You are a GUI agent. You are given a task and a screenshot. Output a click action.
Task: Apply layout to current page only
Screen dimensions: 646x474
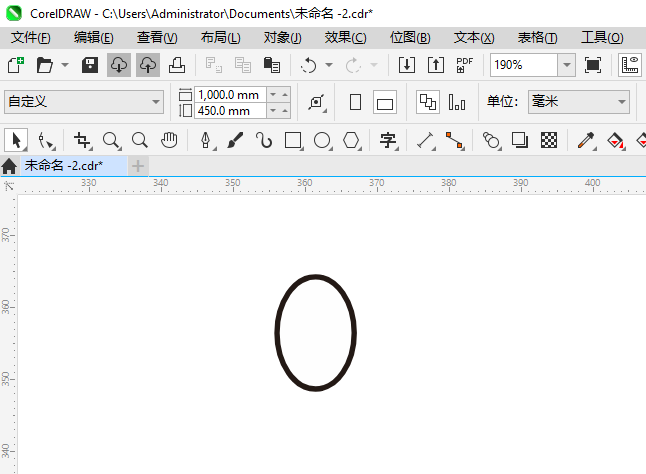coord(457,102)
